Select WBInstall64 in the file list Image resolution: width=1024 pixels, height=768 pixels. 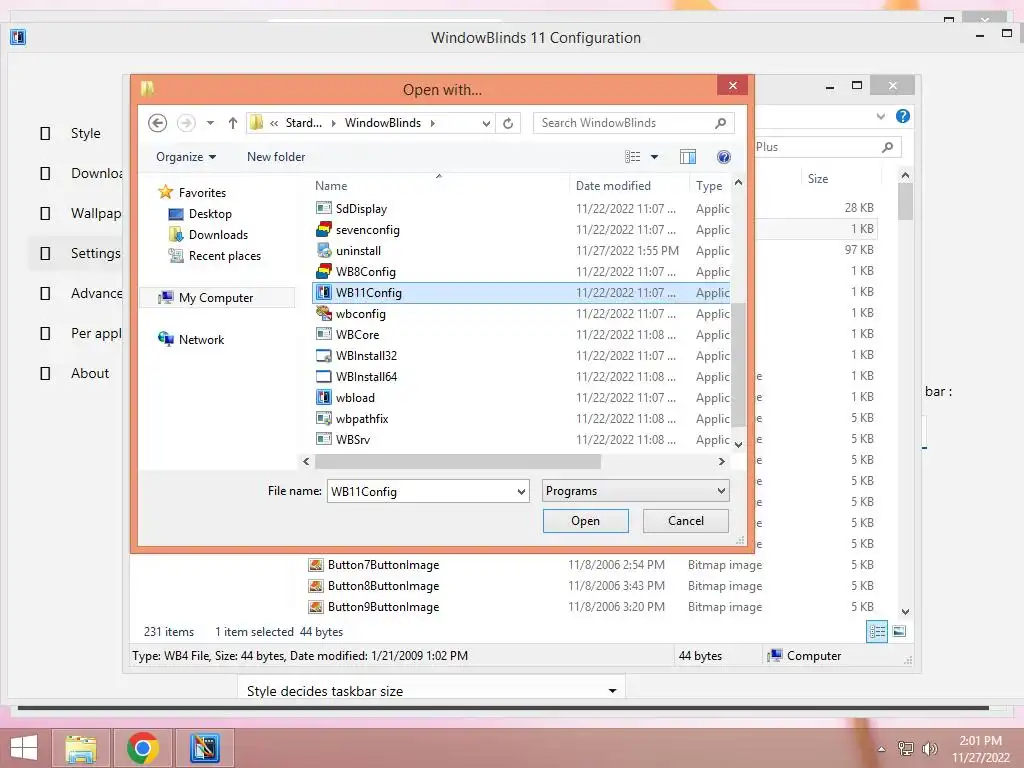click(521, 376)
